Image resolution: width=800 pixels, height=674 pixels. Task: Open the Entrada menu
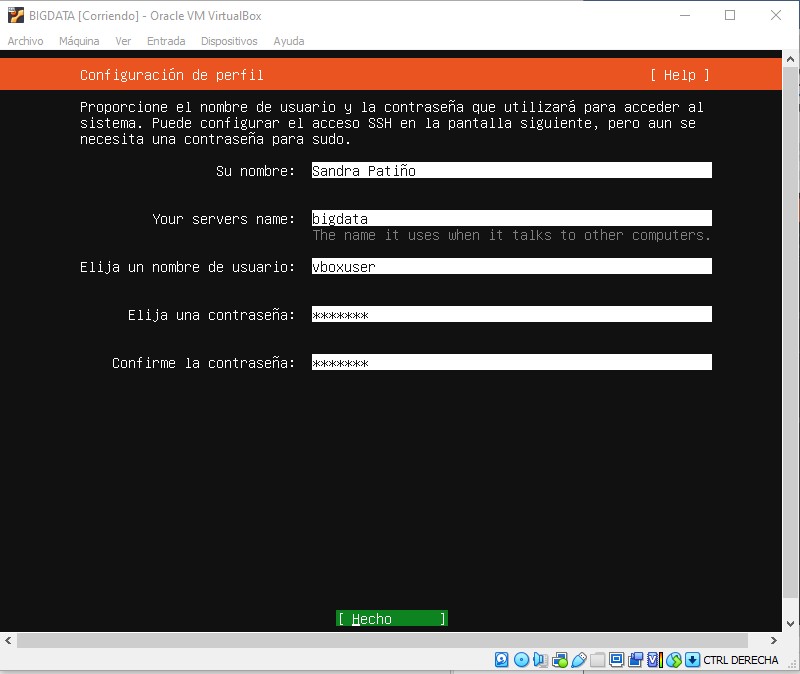coord(166,41)
